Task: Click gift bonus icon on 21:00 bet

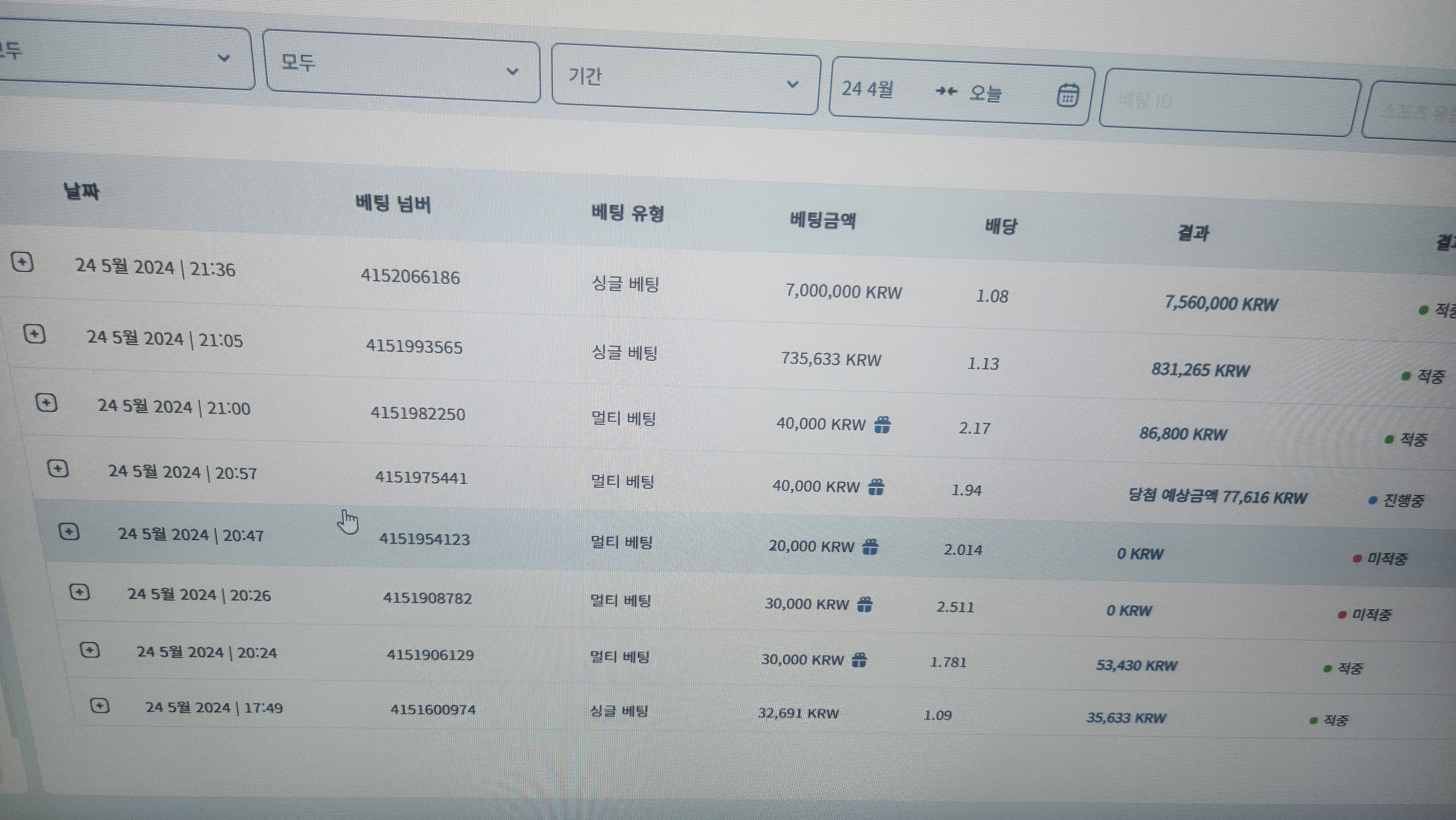Action: [882, 424]
